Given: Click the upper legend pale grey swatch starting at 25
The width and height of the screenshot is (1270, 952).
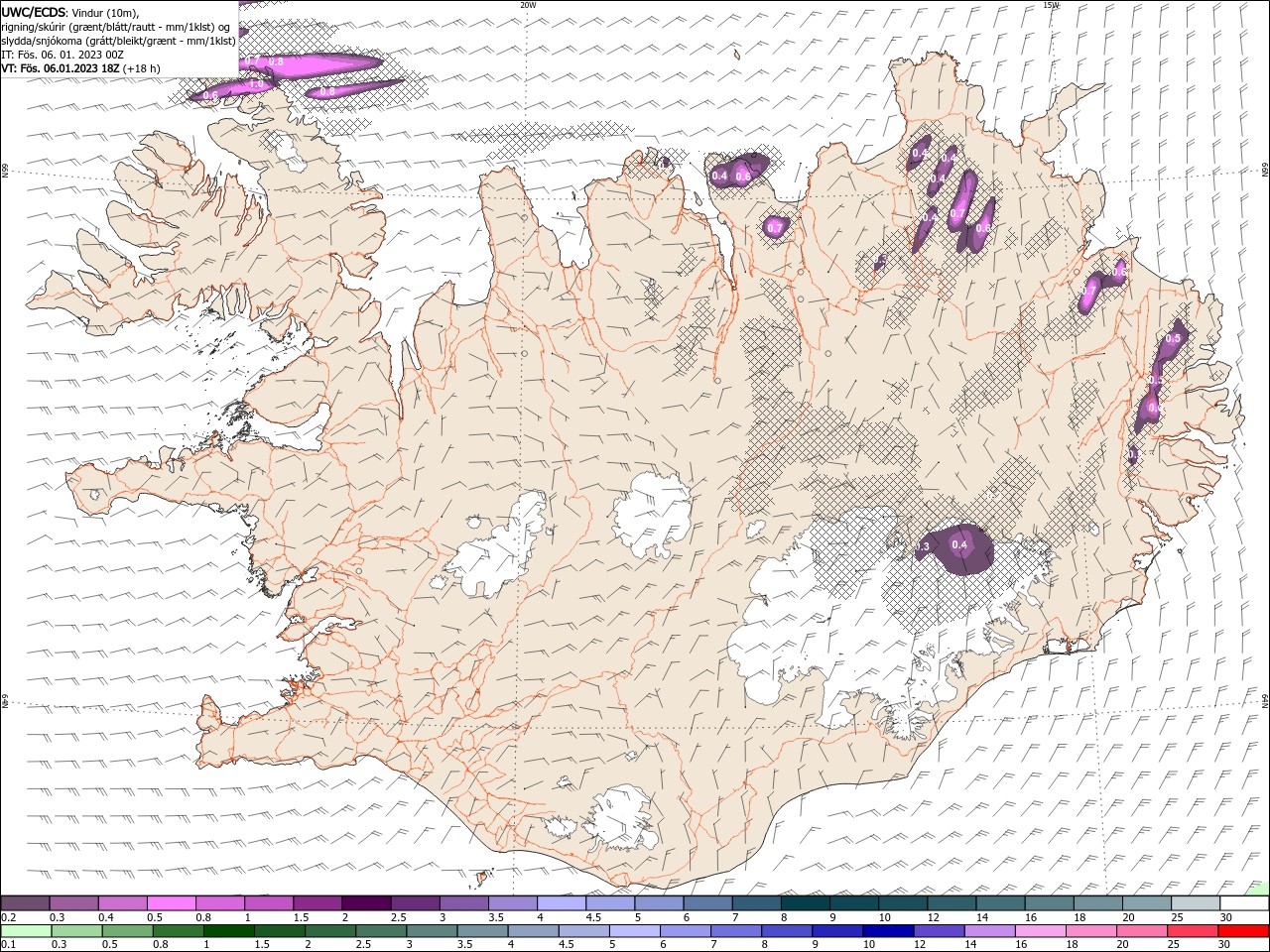Looking at the screenshot, I should pyautogui.click(x=1195, y=903).
